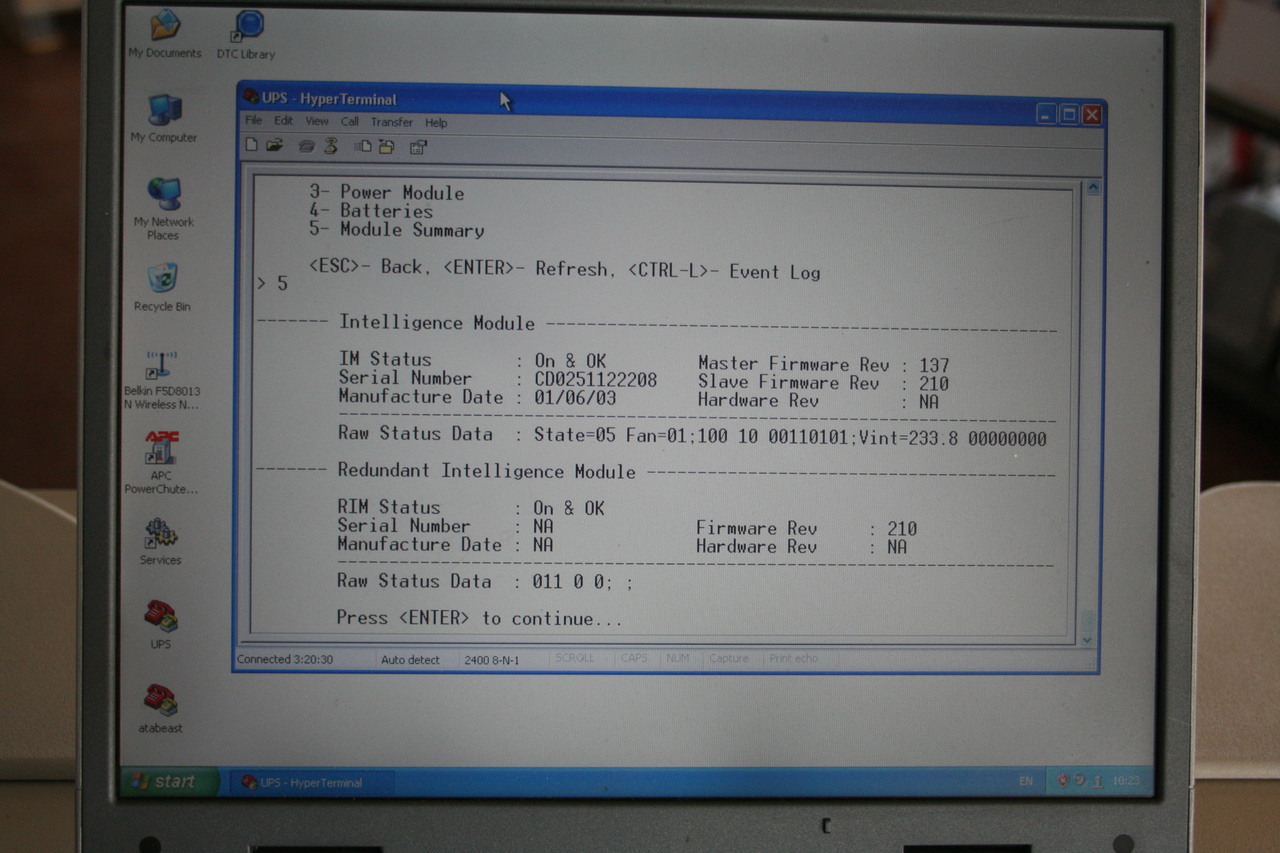Click the '2400 8-N-1' status bar entry
Viewport: 1280px width, 853px height.
(x=492, y=660)
